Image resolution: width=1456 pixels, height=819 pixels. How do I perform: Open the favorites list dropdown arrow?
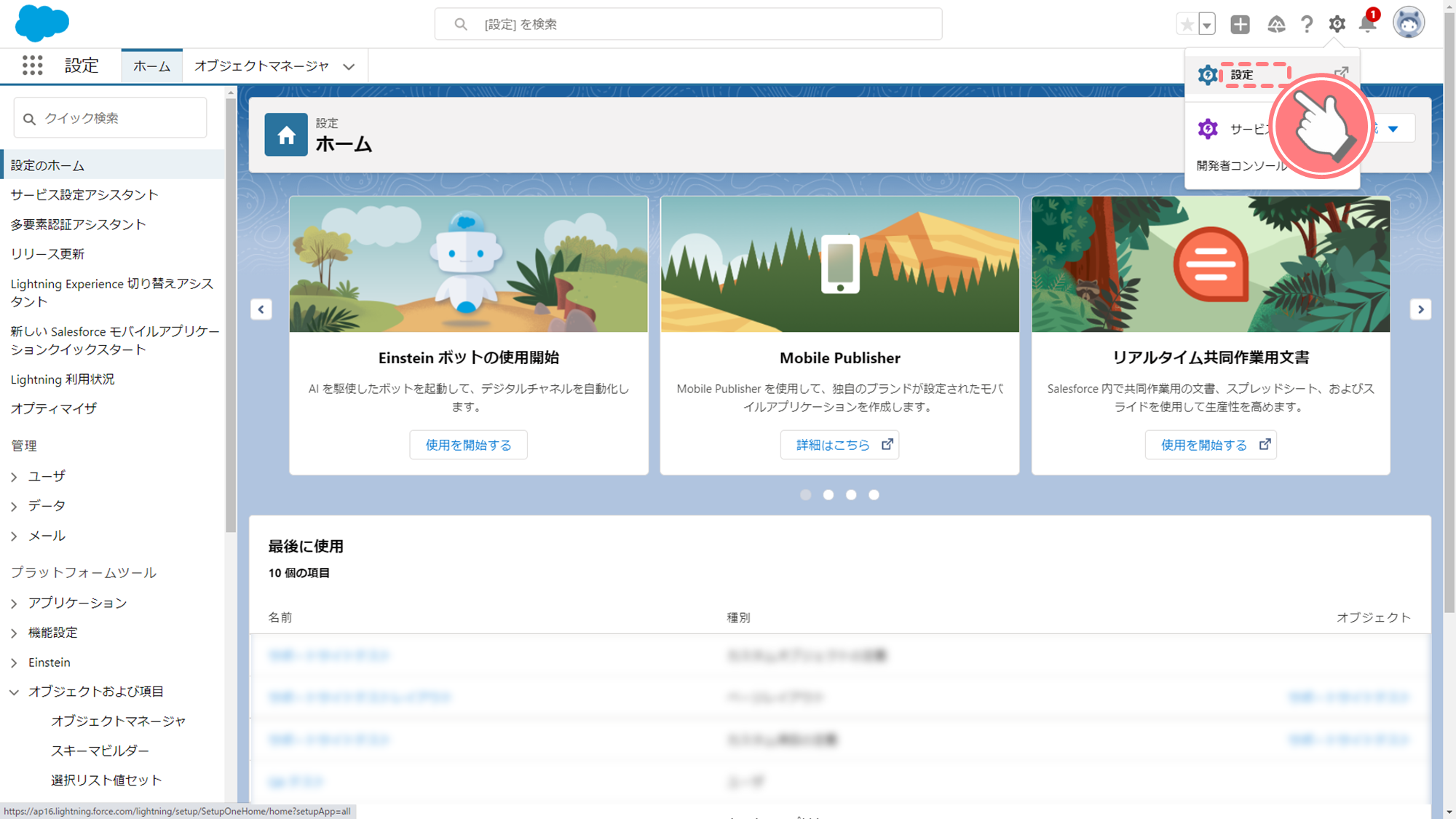pyautogui.click(x=1207, y=24)
